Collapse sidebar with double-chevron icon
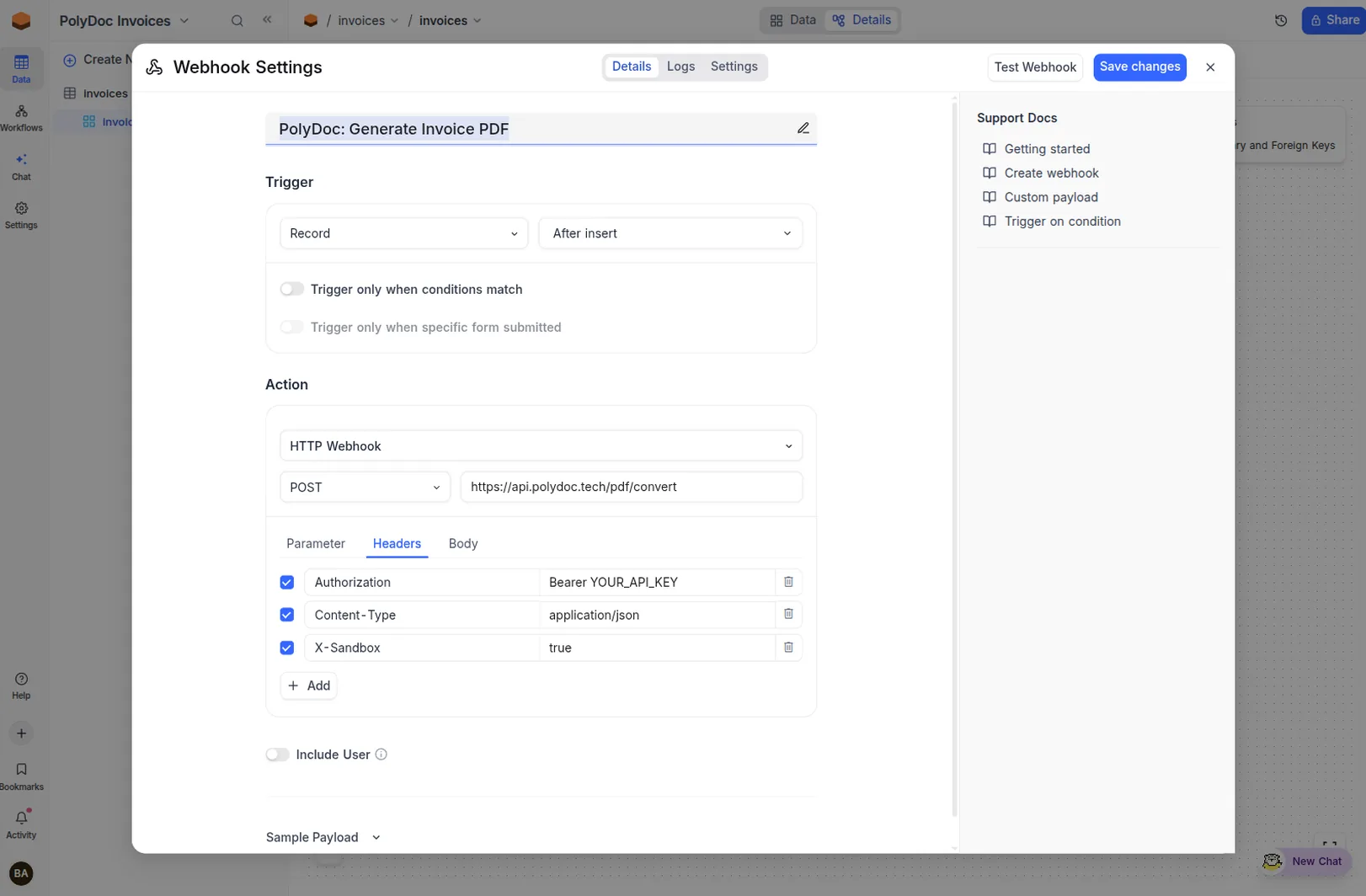This screenshot has width=1366, height=896. (x=267, y=19)
